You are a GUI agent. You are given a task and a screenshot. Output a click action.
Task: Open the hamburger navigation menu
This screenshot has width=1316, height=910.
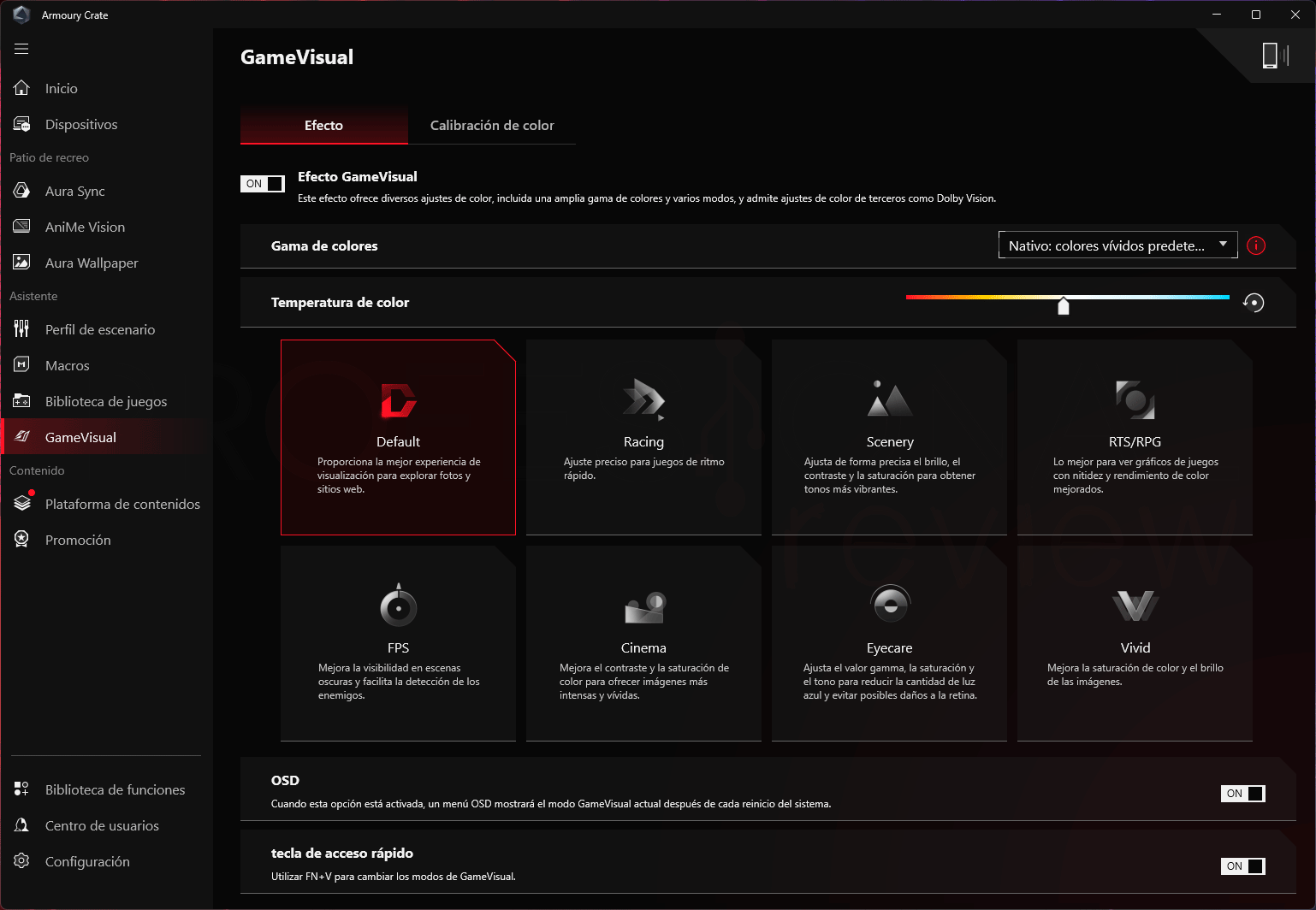(x=21, y=49)
